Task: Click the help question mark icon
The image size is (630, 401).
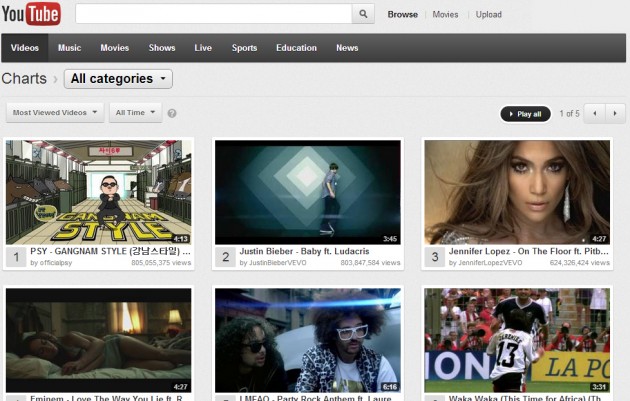Action: pyautogui.click(x=172, y=113)
